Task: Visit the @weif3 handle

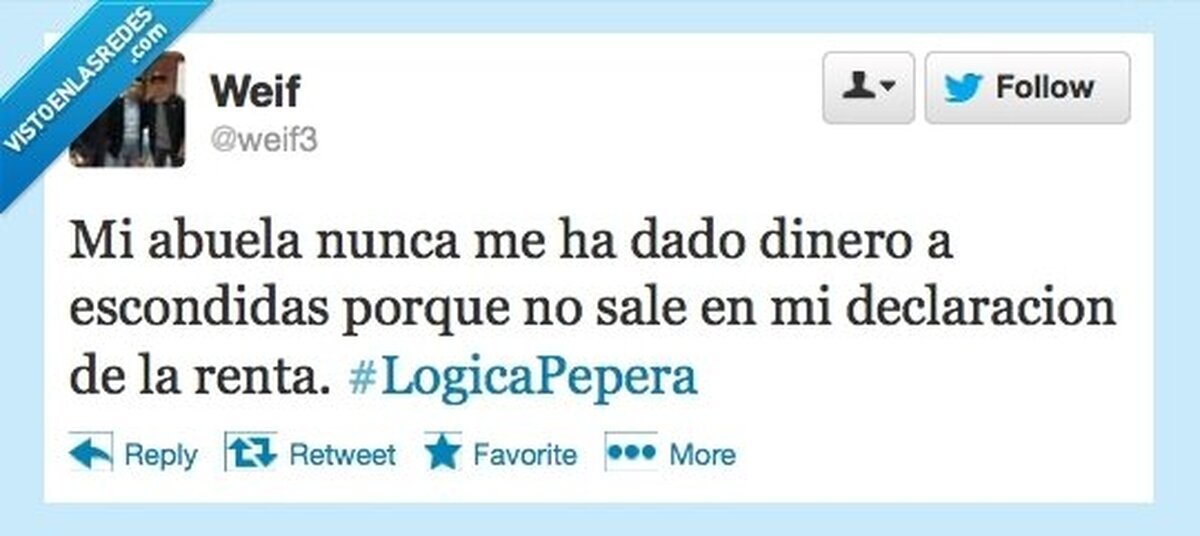Action: tap(263, 140)
